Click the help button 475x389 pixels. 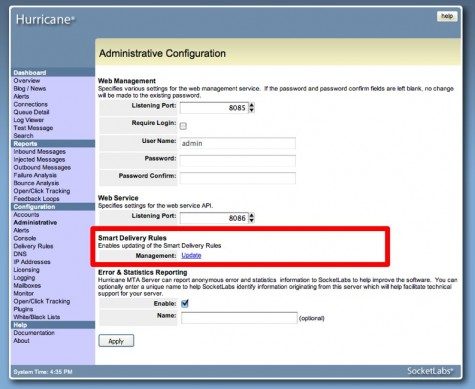tap(447, 16)
